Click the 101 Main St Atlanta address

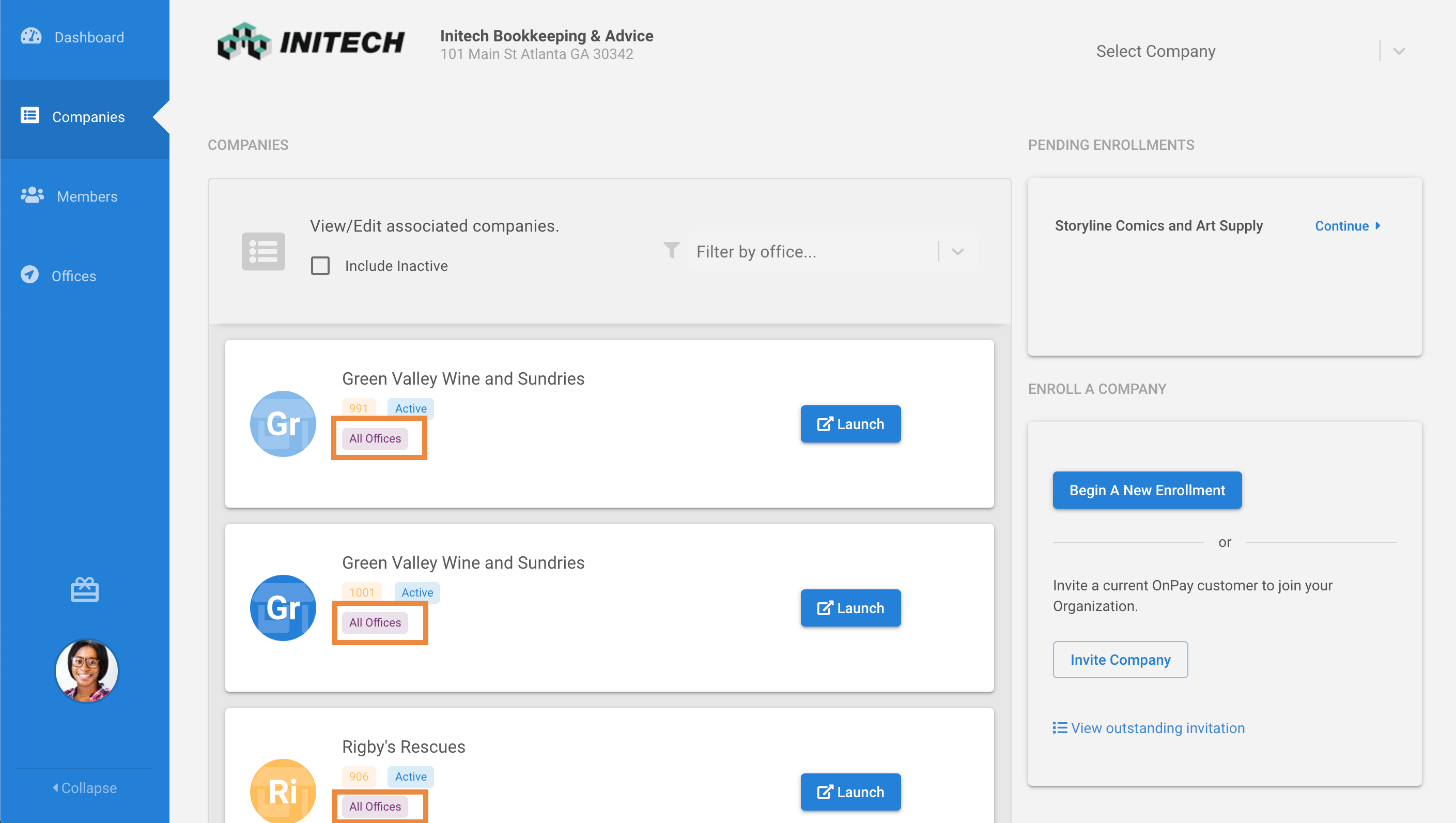(537, 54)
